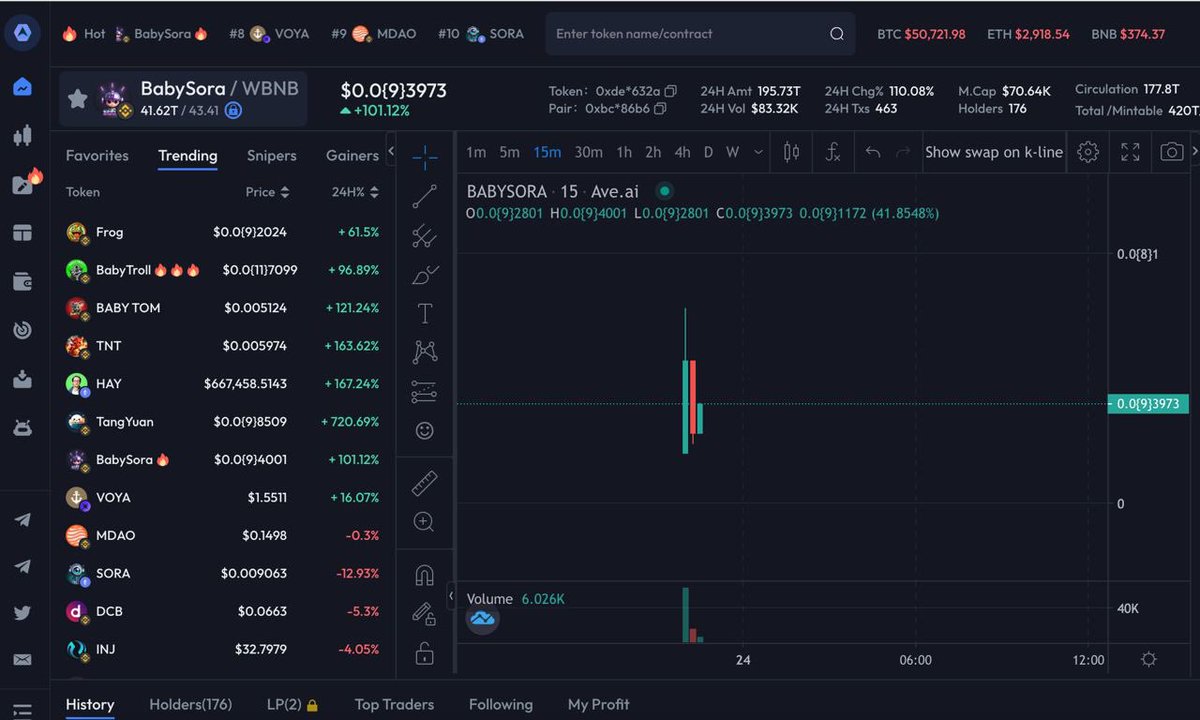Select the ruler measure tool
This screenshot has width=1200, height=720.
tap(425, 484)
